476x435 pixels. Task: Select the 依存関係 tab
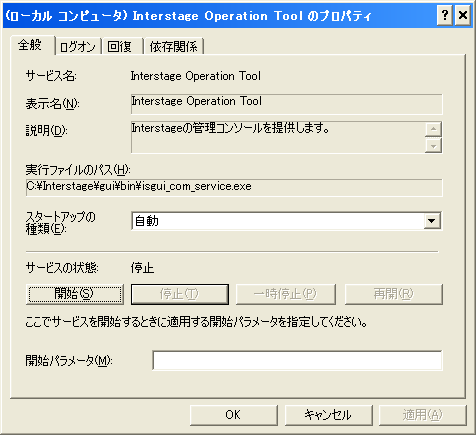click(174, 46)
